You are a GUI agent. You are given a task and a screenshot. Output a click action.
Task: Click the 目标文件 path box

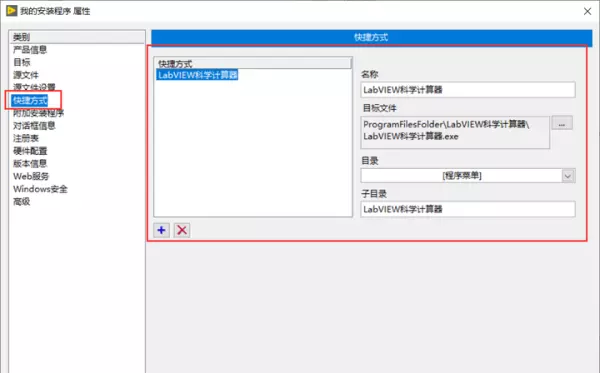tap(455, 132)
